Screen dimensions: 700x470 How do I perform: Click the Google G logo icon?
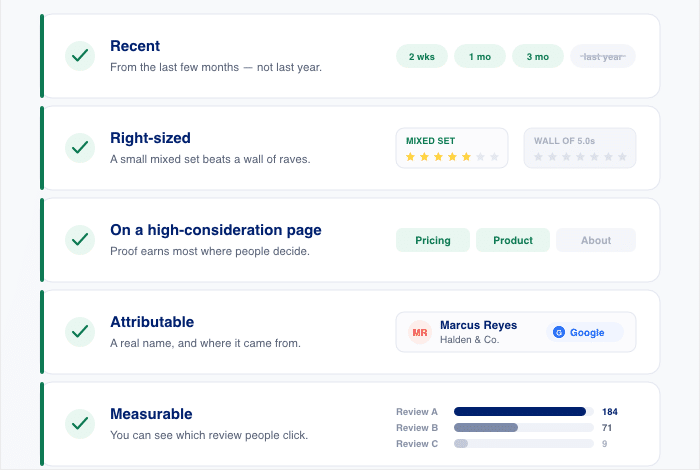click(x=559, y=332)
